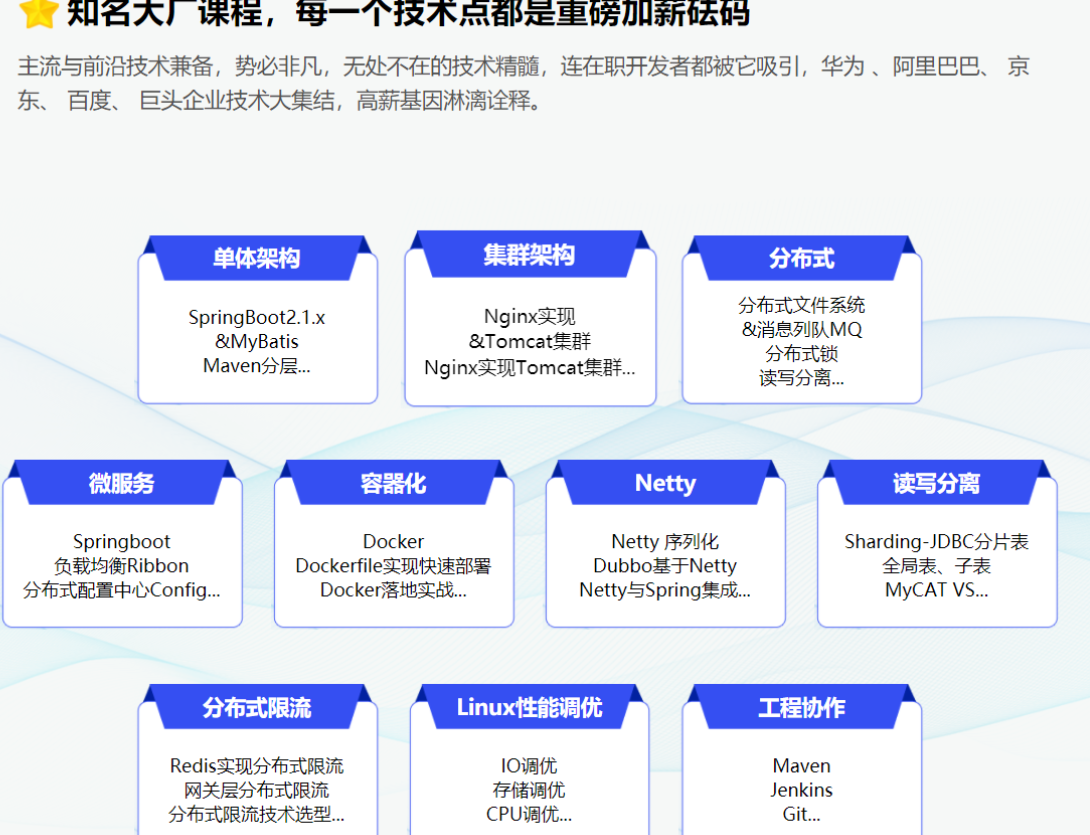The height and width of the screenshot is (835, 1090).
Task: Click Redis实现分布式限流 text
Action: pyautogui.click(x=257, y=766)
